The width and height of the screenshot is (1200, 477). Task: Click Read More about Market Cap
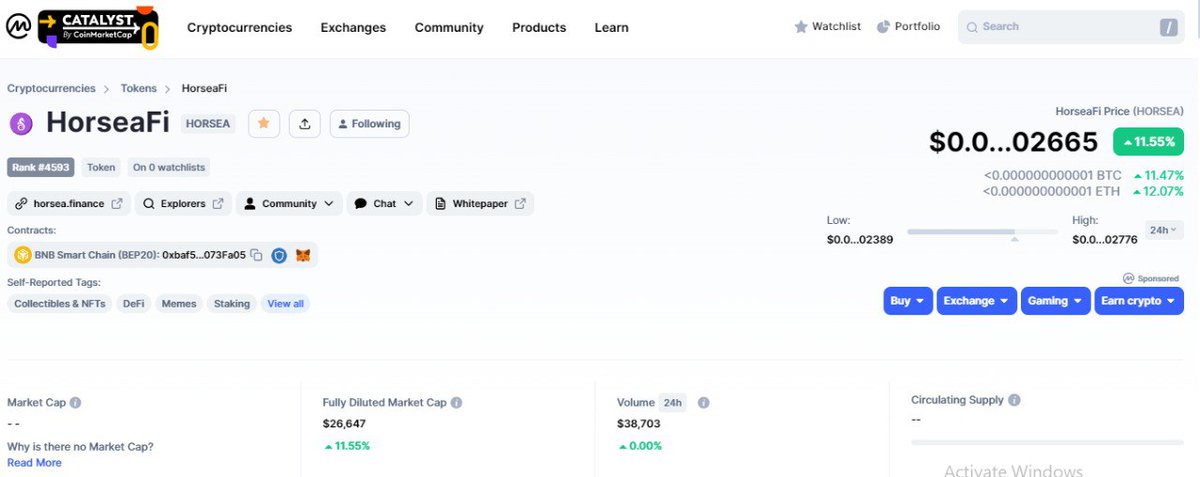[34, 463]
